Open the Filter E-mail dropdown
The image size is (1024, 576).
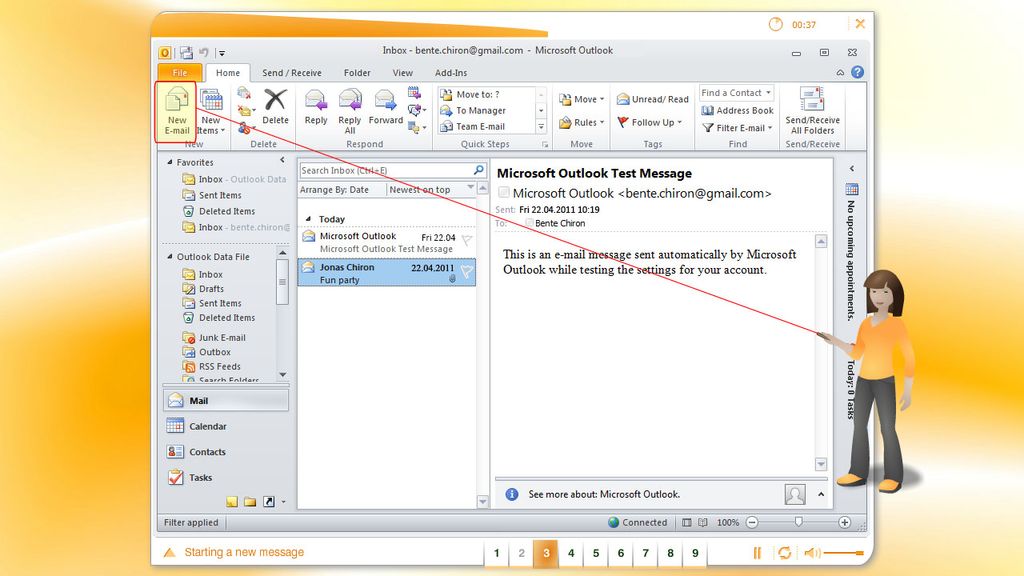click(737, 128)
